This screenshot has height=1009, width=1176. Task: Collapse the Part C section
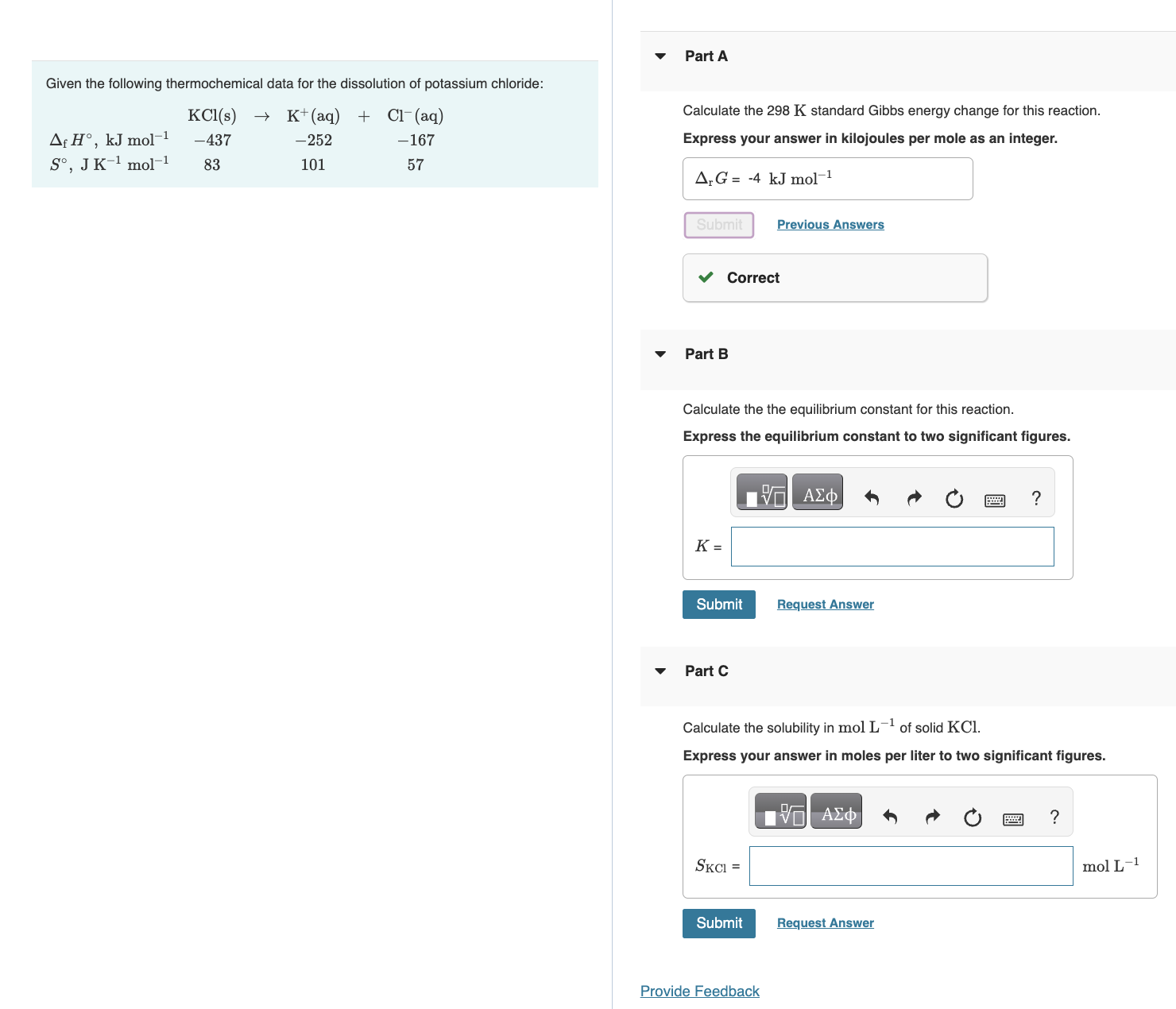click(660, 671)
